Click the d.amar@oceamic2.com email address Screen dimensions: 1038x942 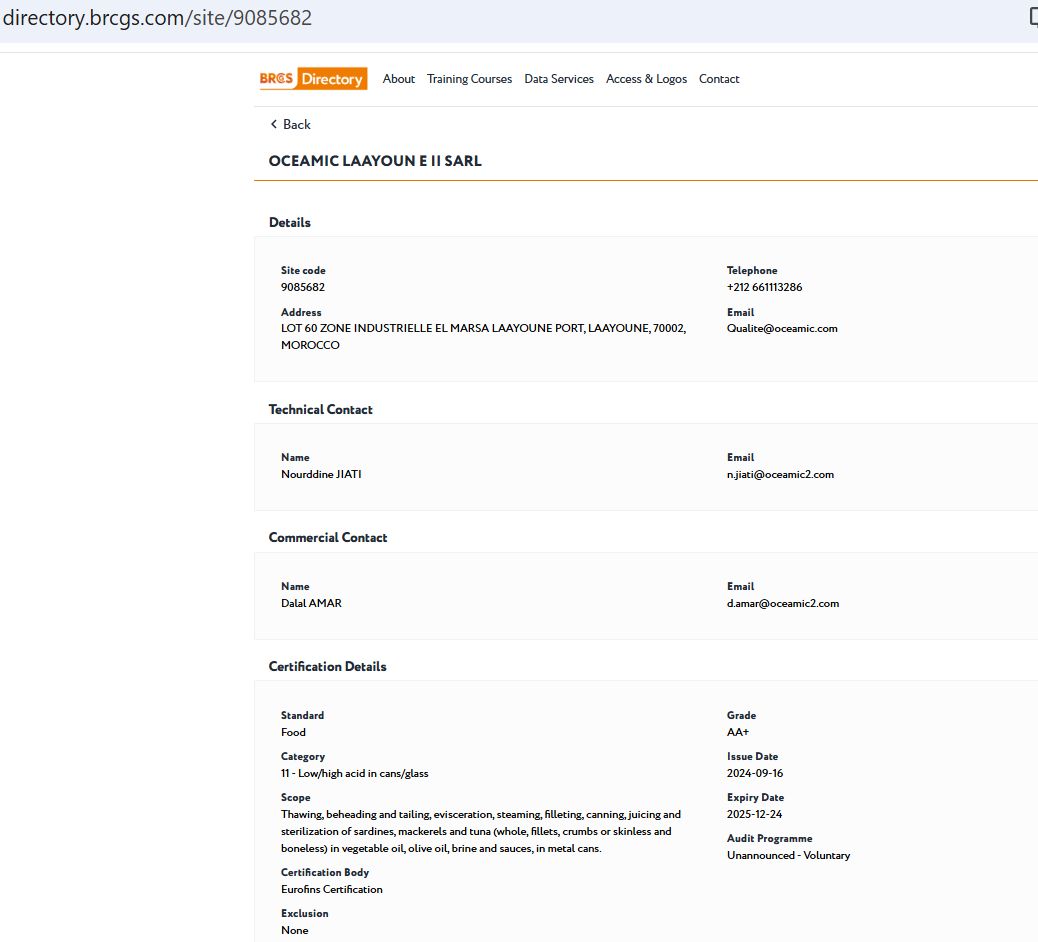click(x=782, y=604)
